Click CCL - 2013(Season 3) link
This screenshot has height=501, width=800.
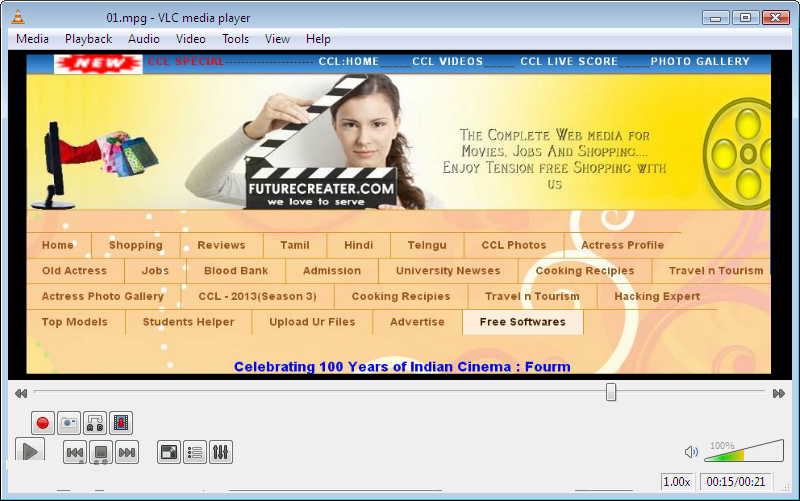tap(258, 296)
